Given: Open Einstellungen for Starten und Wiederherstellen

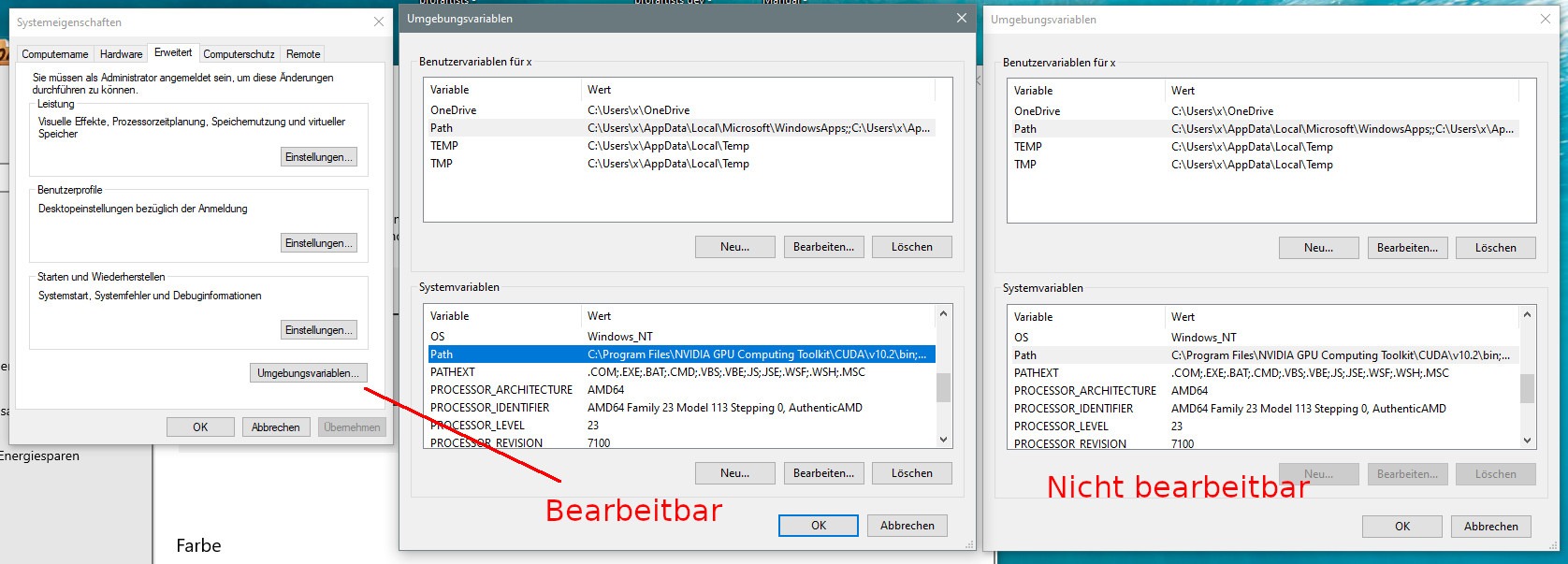Looking at the screenshot, I should [x=318, y=330].
